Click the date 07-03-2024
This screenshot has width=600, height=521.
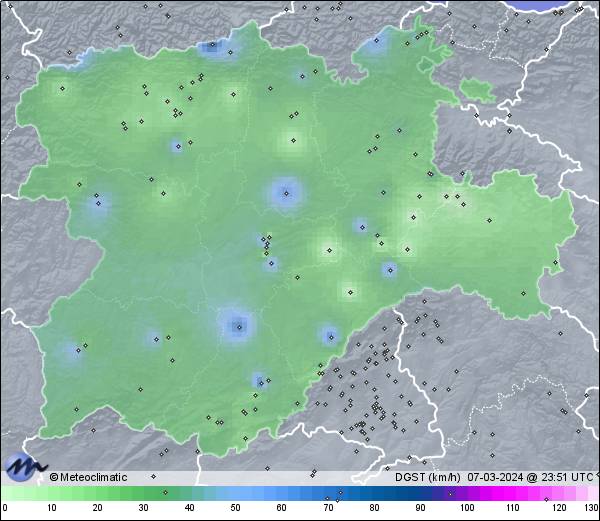tap(495, 477)
